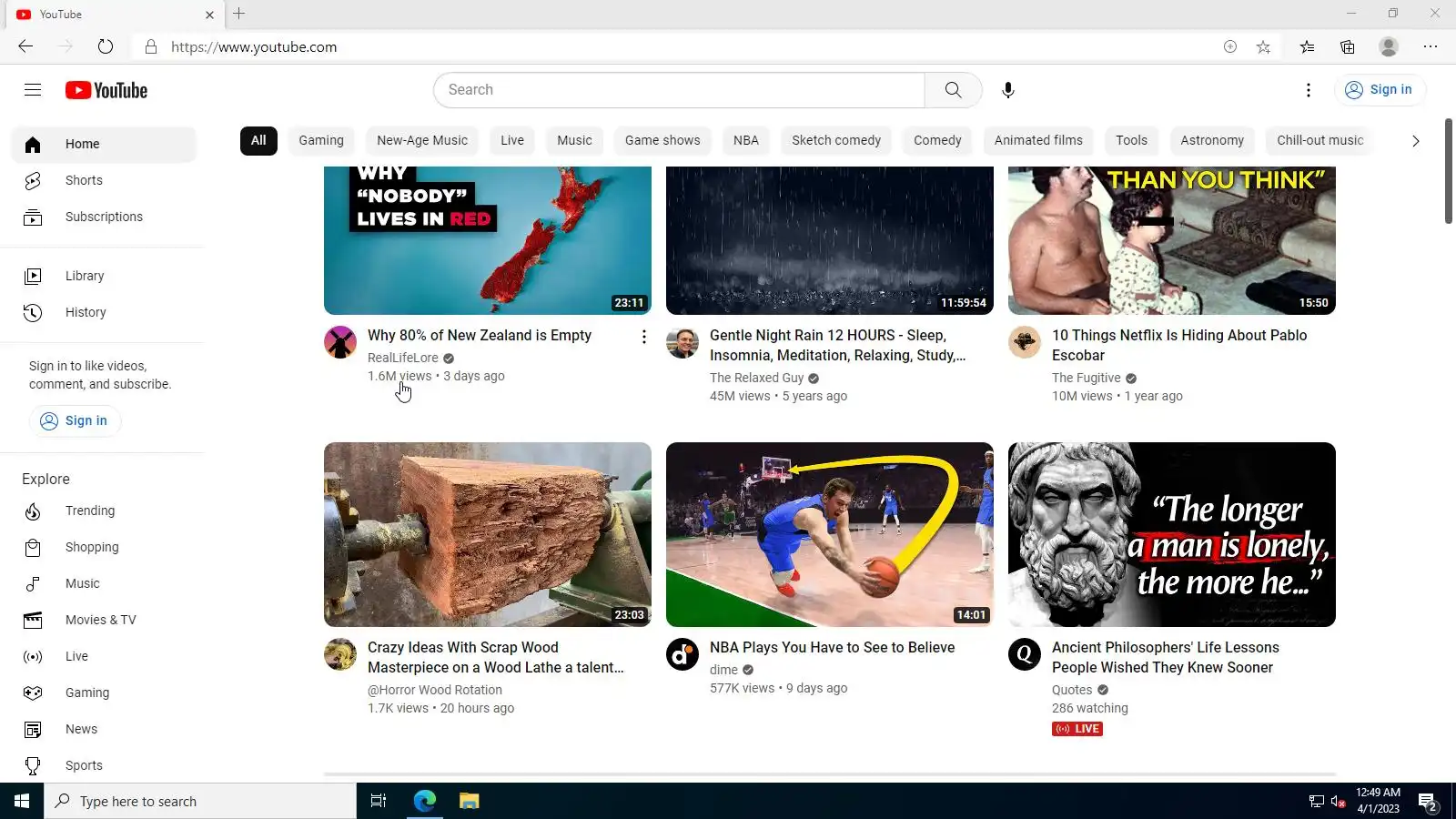
Task: Click the YouTube logo
Action: pyautogui.click(x=106, y=90)
